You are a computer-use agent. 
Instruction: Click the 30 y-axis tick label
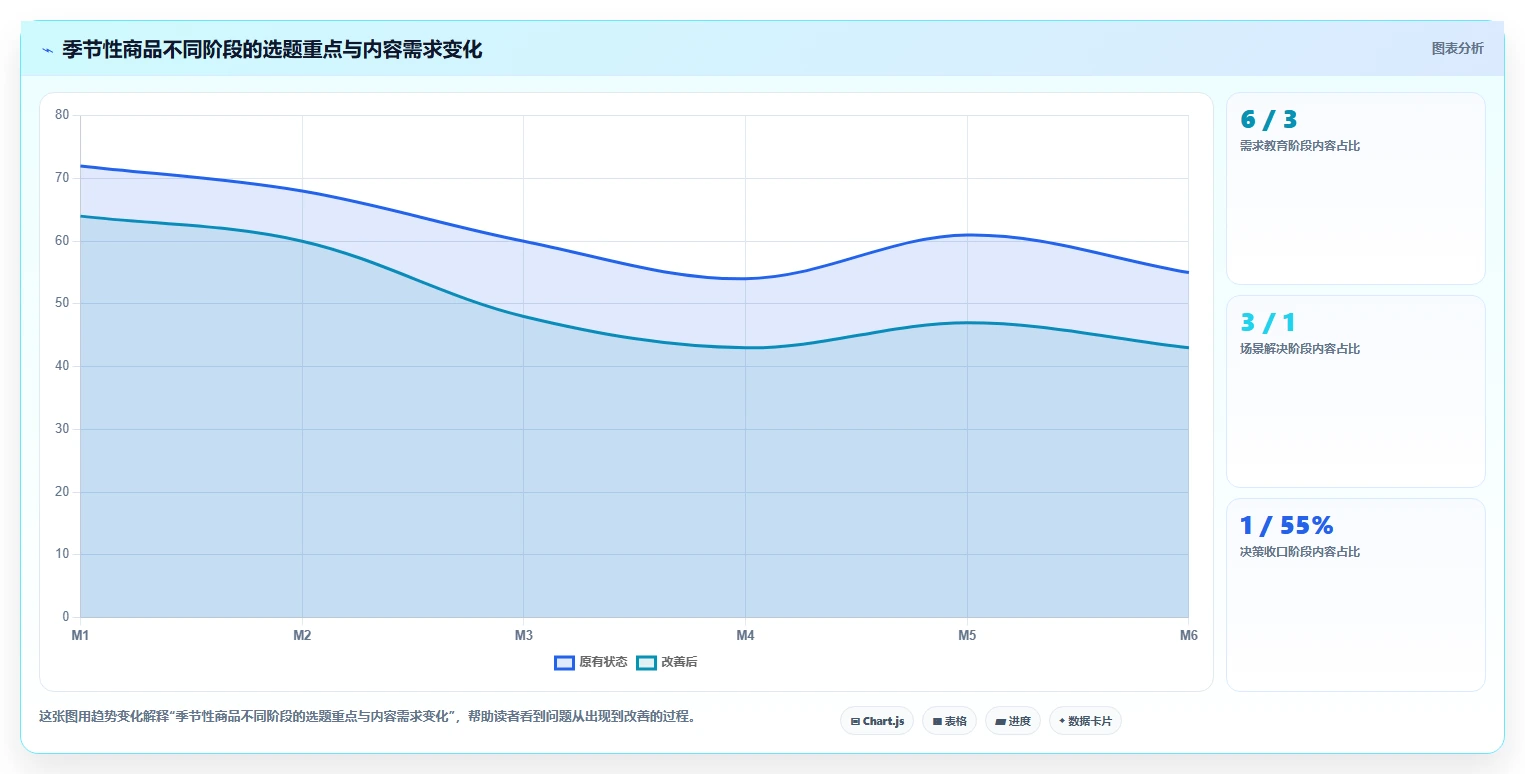62,429
